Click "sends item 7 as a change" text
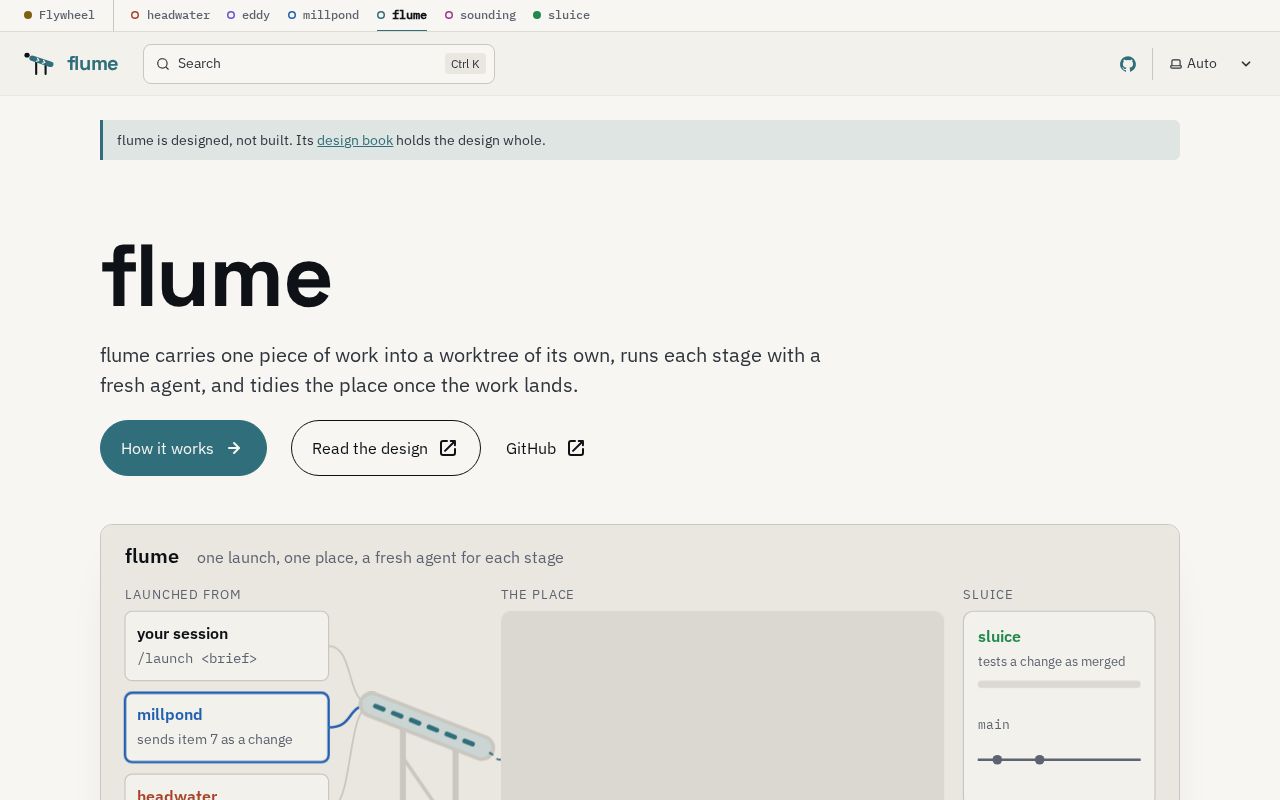1280x800 pixels. click(215, 739)
